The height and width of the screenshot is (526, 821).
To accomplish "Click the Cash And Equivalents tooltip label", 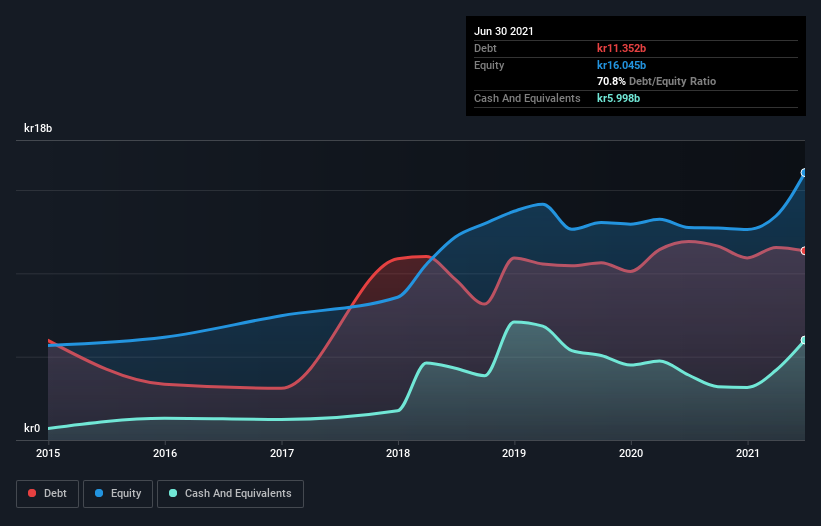I will tap(527, 98).
